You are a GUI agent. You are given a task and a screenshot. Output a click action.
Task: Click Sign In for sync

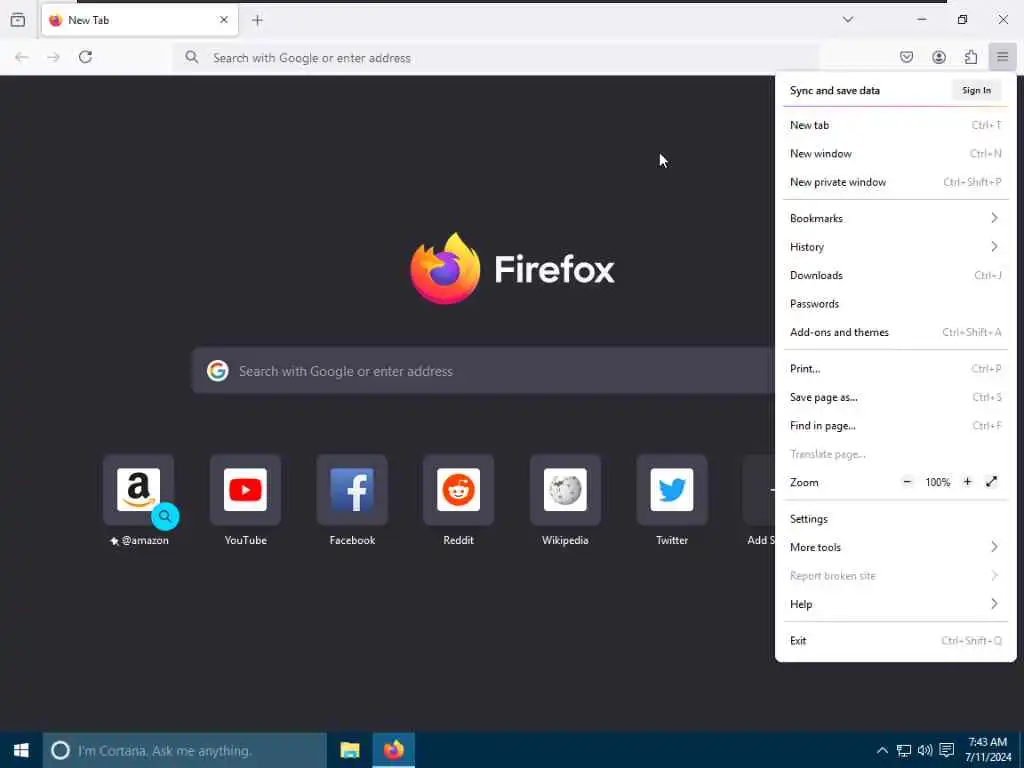tap(976, 90)
